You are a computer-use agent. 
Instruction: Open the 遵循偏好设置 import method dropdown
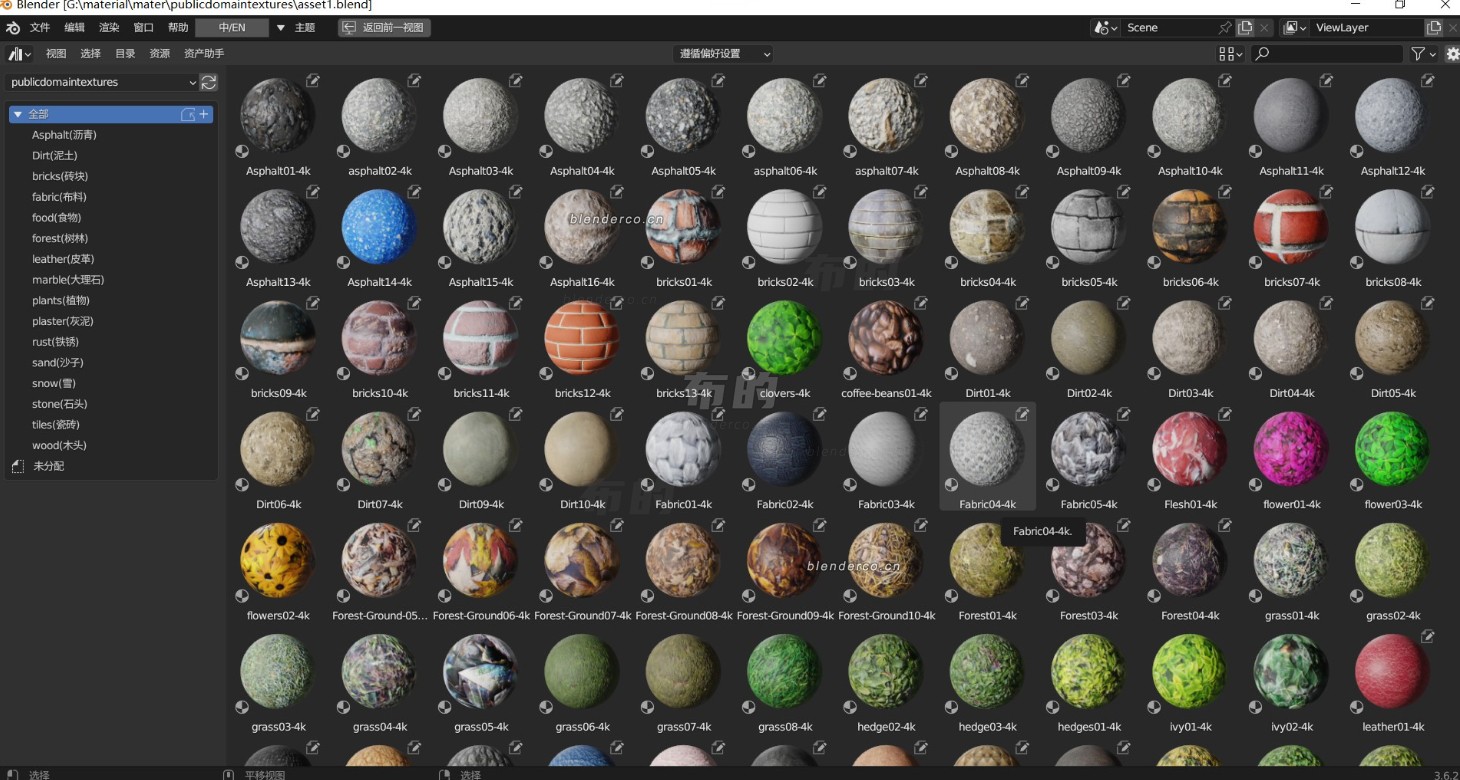point(723,54)
